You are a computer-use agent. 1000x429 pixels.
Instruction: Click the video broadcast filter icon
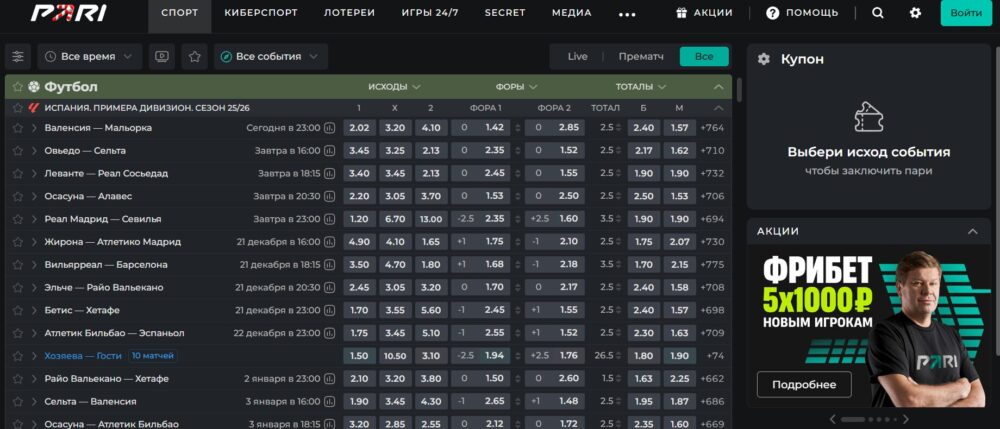(162, 57)
